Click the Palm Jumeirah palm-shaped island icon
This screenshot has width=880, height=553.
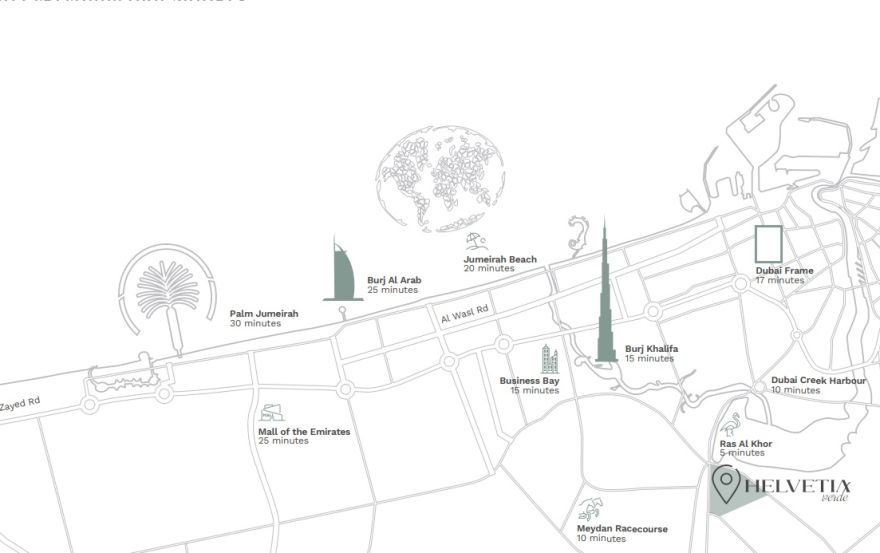pyautogui.click(x=167, y=290)
